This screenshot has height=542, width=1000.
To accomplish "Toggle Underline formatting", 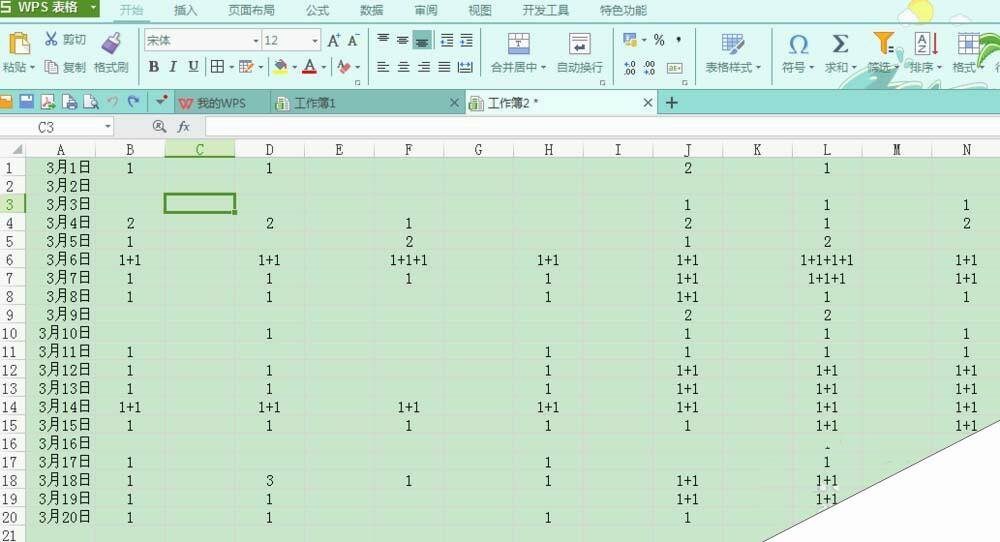I will coord(193,66).
